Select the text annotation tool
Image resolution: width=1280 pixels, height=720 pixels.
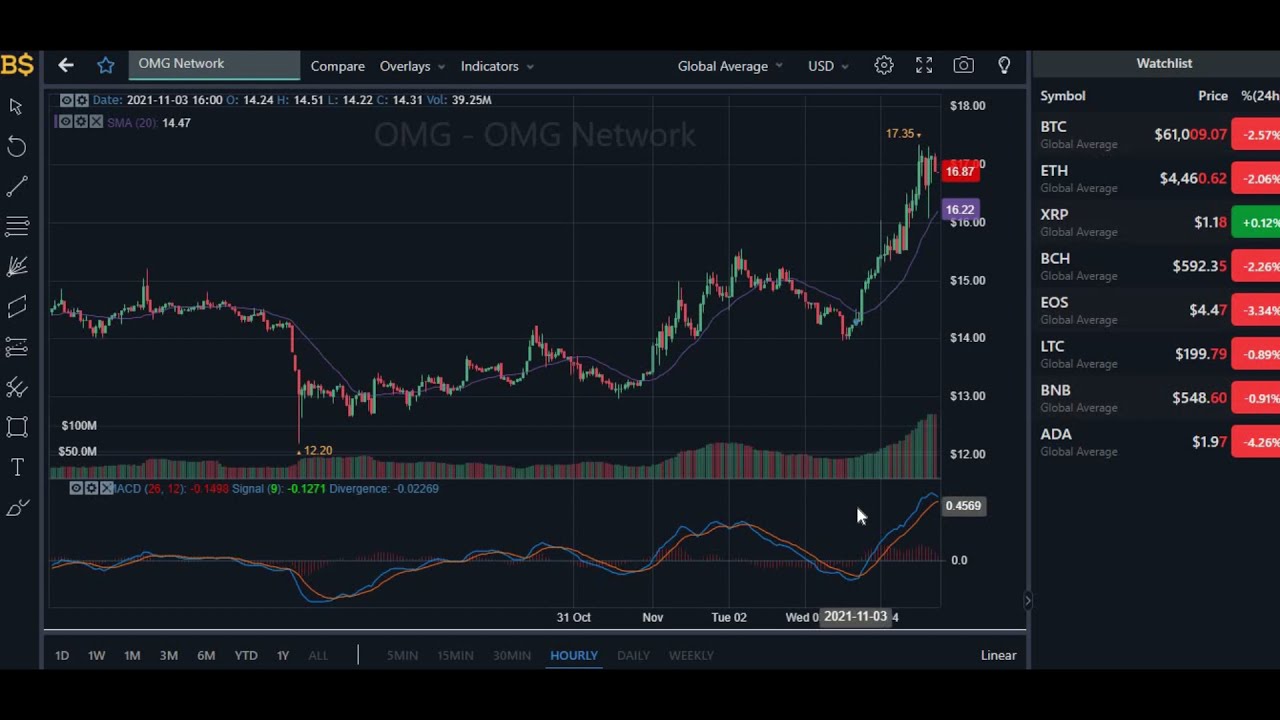(x=17, y=467)
